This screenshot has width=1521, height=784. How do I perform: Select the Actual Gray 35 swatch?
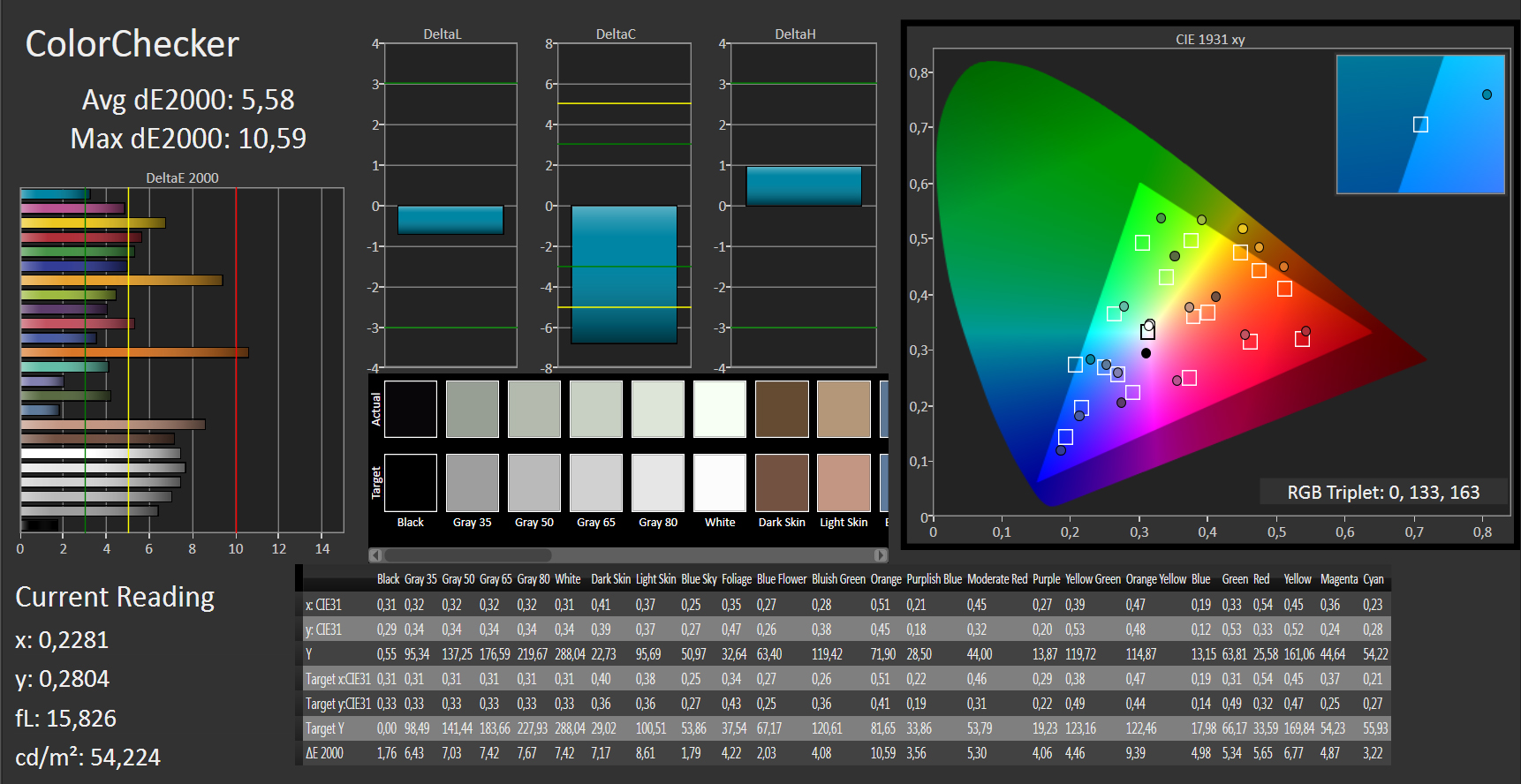click(473, 409)
